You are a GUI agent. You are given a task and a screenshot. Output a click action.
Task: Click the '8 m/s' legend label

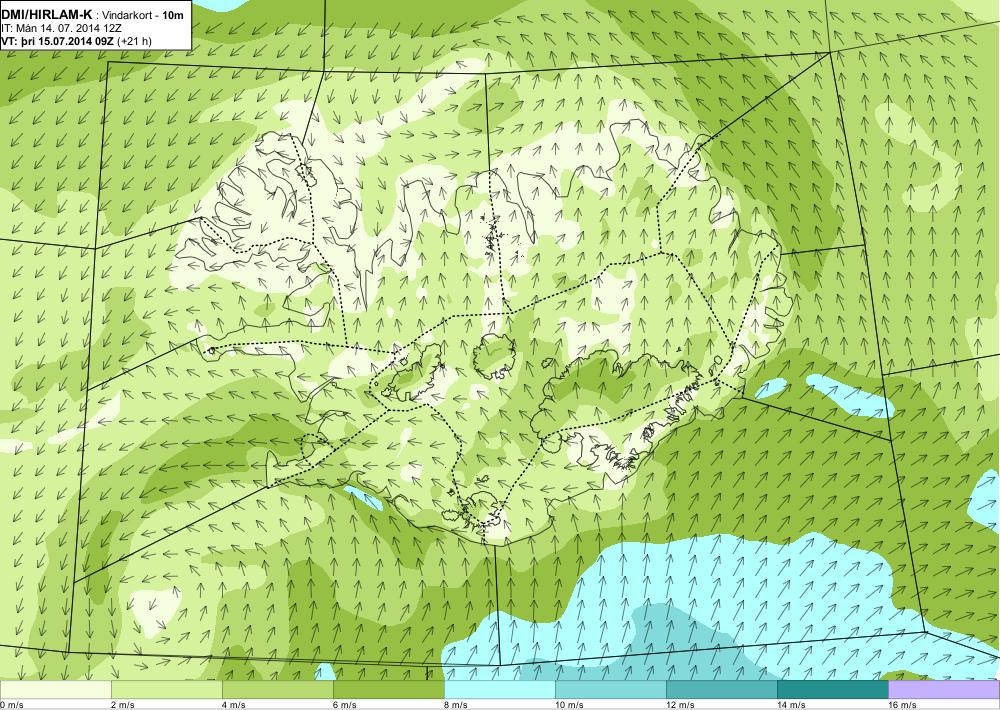(455, 704)
